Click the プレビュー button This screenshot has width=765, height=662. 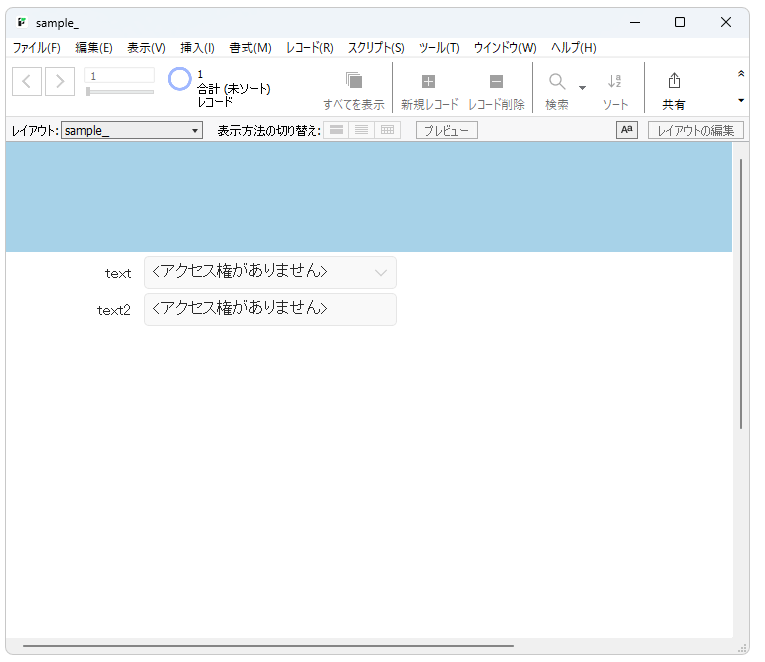point(446,130)
